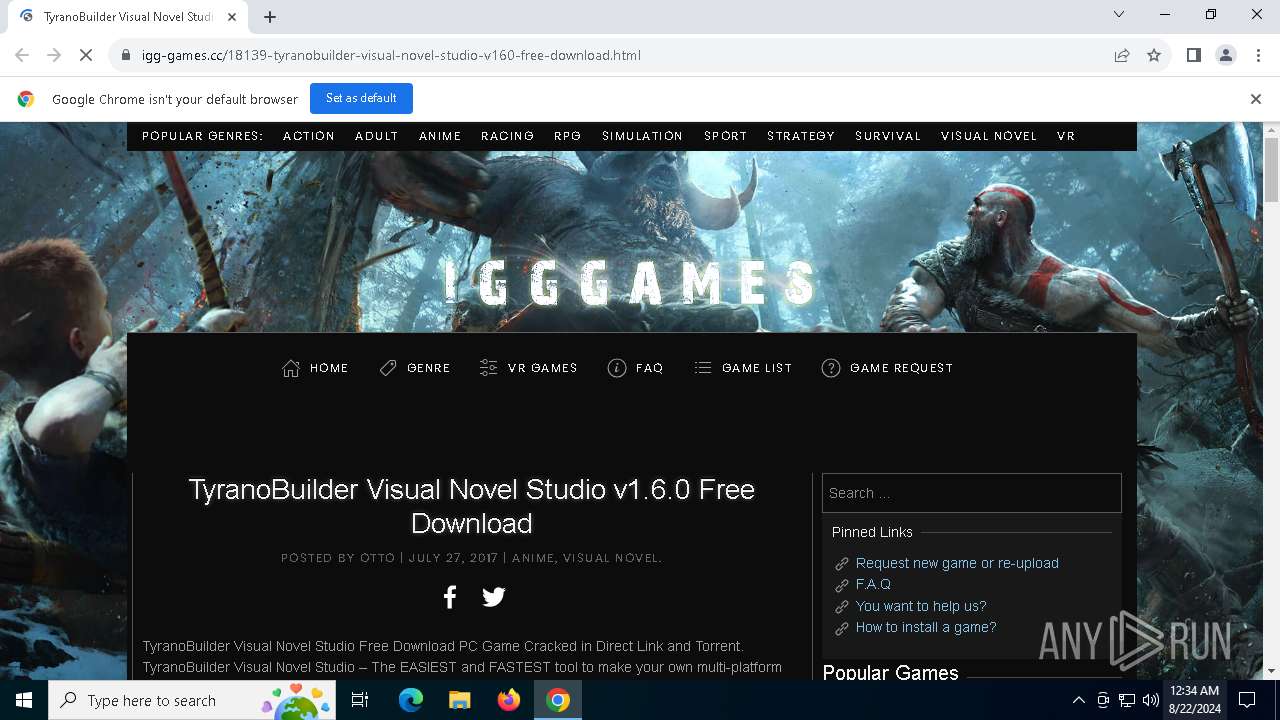1280x720 pixels.
Task: Open the ACTION genre
Action: 309,136
